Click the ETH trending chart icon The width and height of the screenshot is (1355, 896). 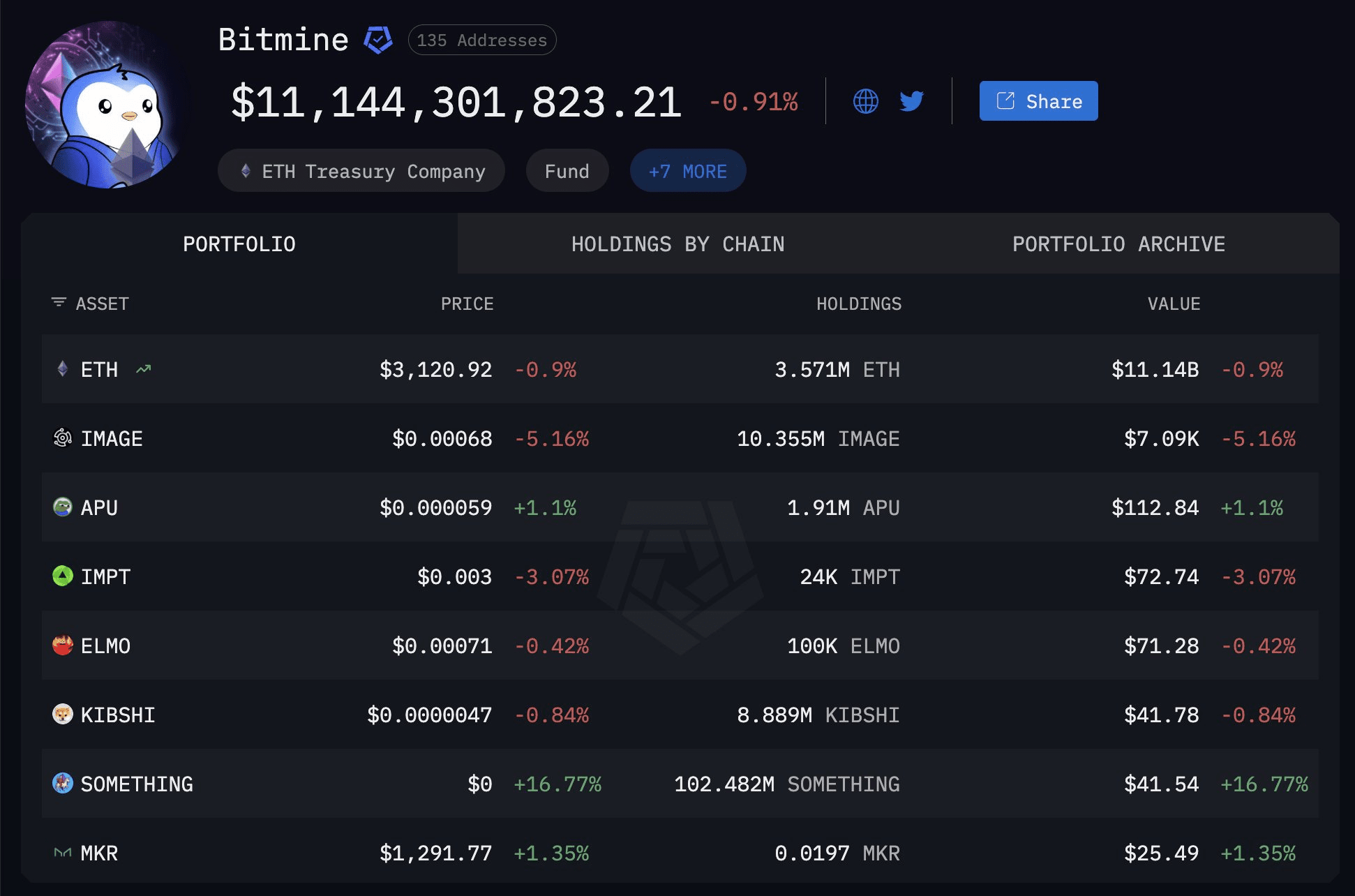[144, 369]
